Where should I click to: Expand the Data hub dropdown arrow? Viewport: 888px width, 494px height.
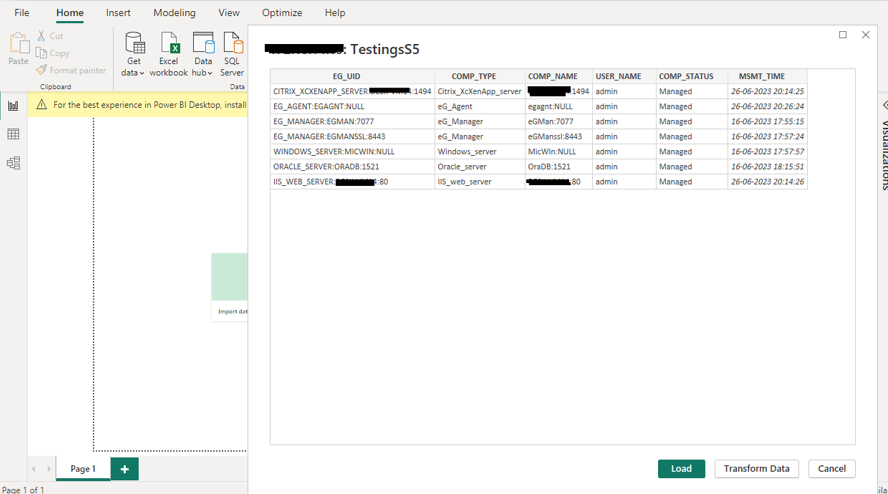[x=210, y=73]
